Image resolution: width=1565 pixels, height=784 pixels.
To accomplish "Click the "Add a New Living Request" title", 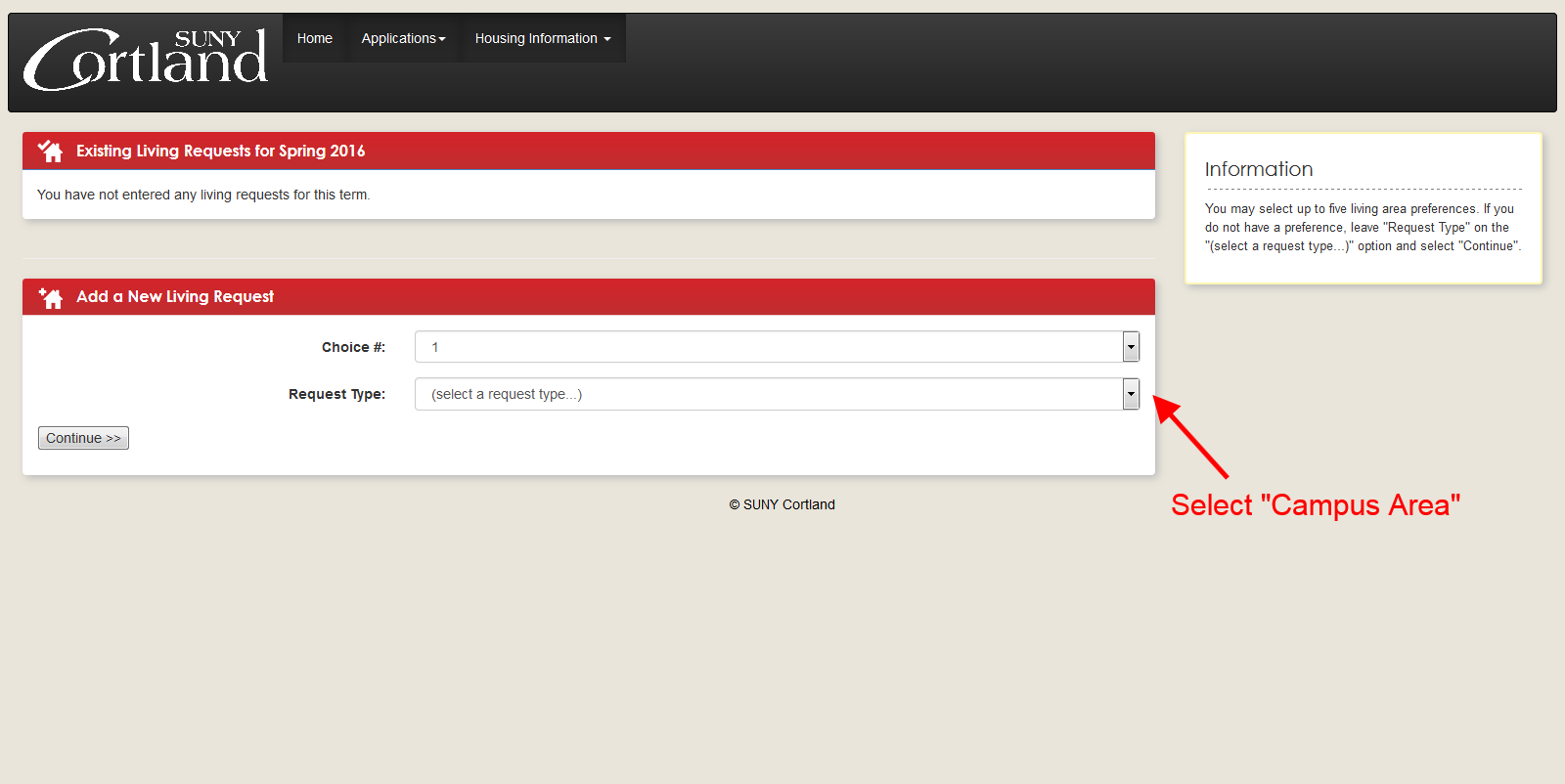I will tap(175, 297).
